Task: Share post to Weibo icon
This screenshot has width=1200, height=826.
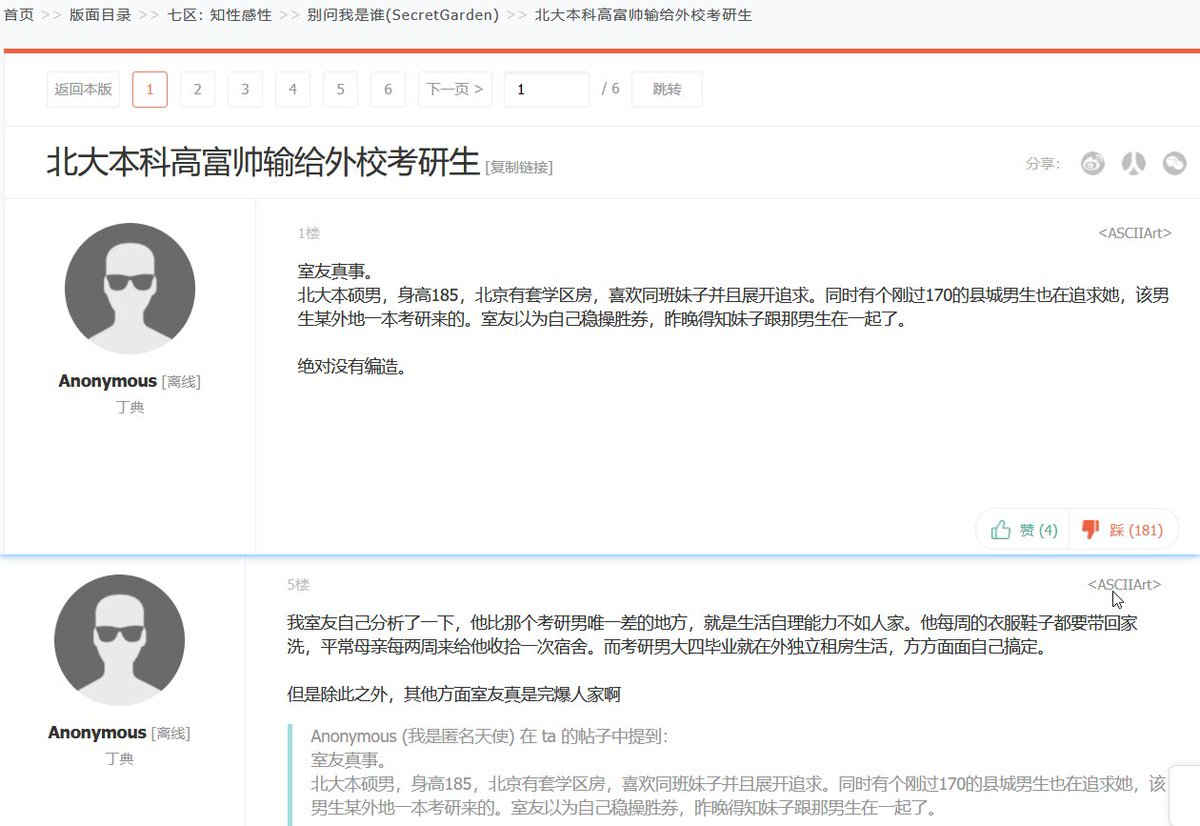Action: (x=1092, y=163)
